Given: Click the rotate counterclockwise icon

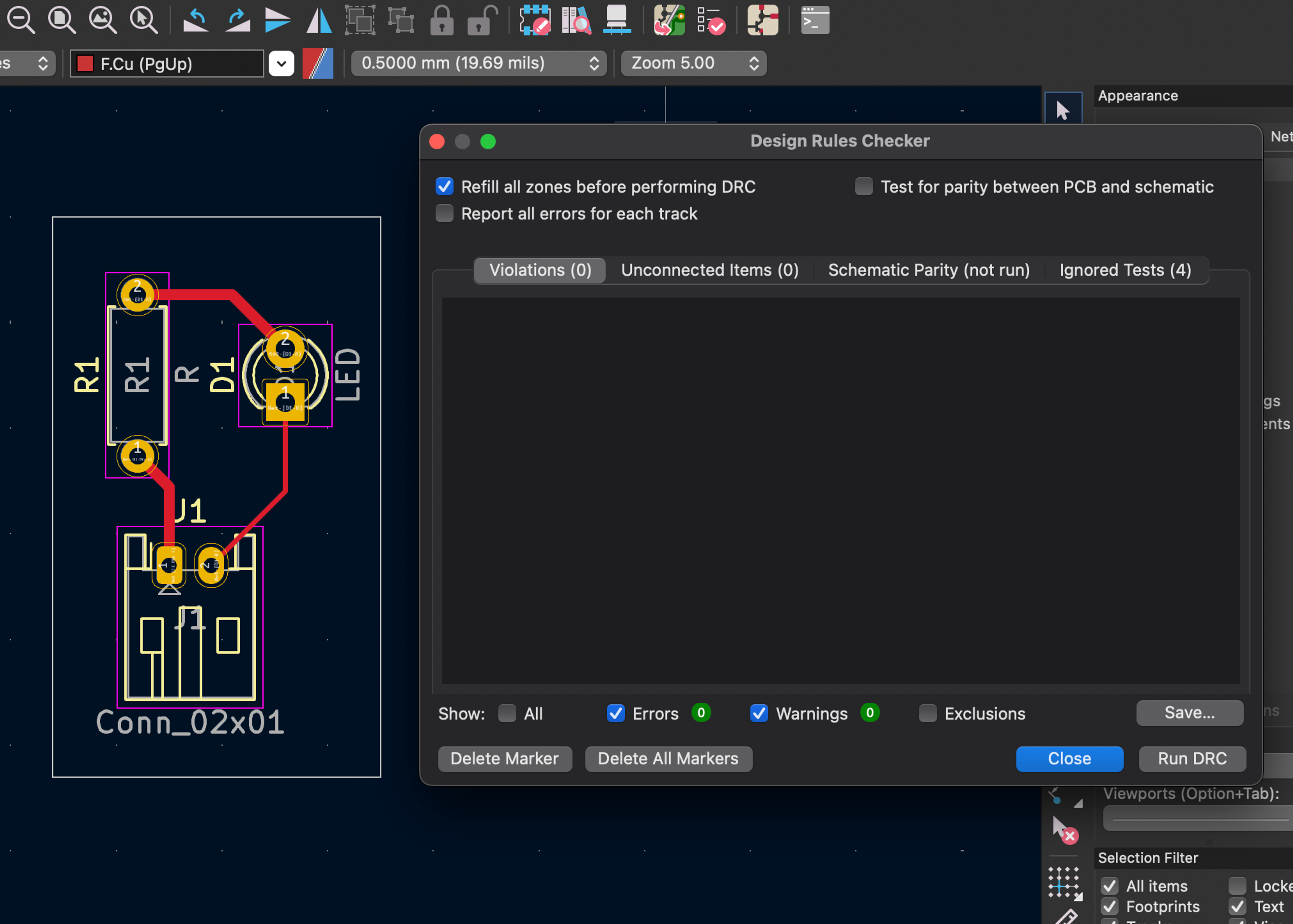Looking at the screenshot, I should click(x=196, y=21).
